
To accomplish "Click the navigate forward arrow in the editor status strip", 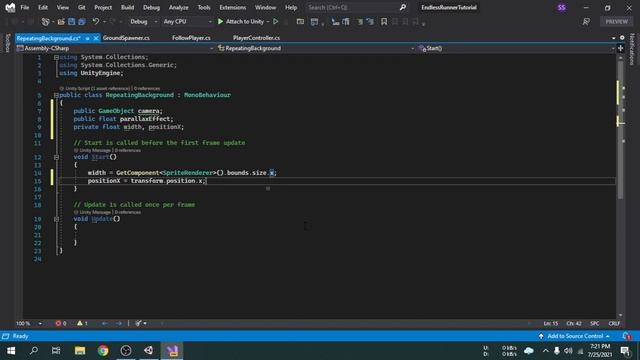I will click(x=119, y=323).
